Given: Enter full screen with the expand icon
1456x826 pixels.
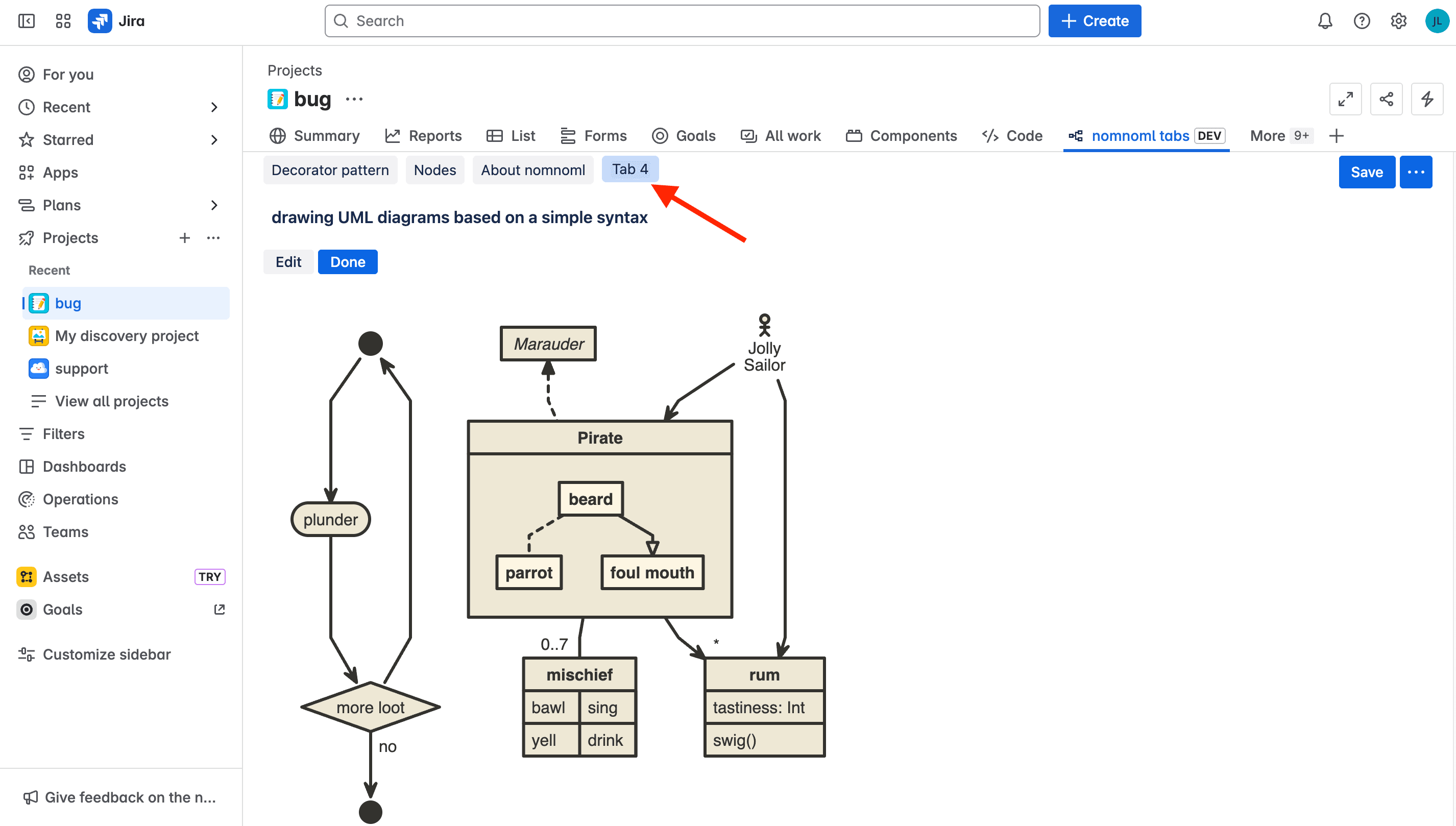Looking at the screenshot, I should (x=1345, y=99).
